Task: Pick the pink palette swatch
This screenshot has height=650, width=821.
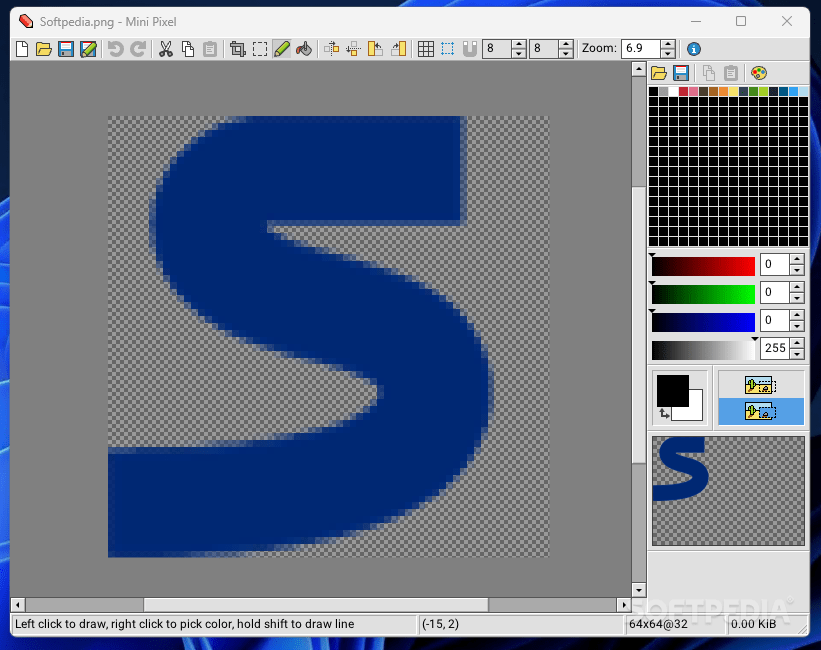Action: [x=693, y=92]
